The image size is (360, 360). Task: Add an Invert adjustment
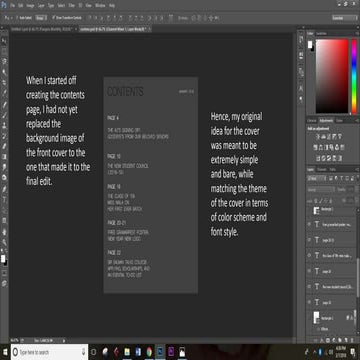coord(318,158)
